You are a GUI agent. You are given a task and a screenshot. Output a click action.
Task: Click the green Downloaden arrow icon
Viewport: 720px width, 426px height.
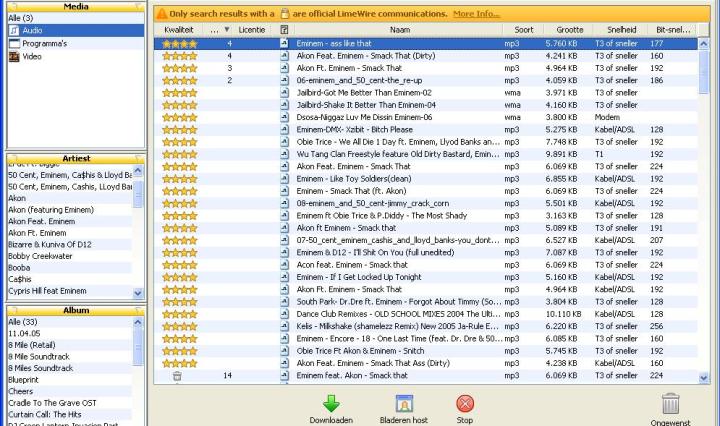tap(331, 404)
